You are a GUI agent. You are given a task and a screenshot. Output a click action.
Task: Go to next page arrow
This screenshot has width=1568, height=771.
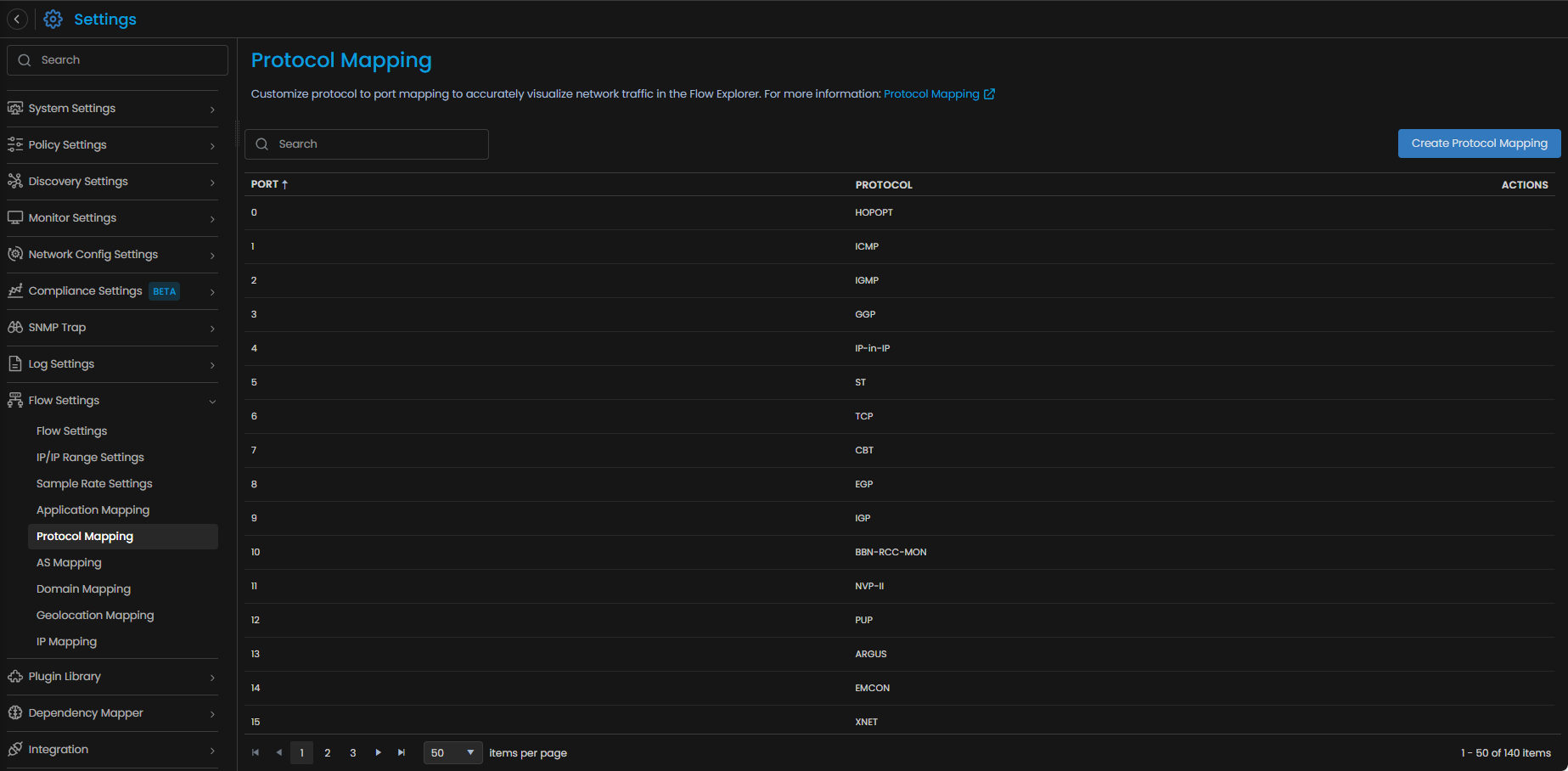pyautogui.click(x=378, y=752)
